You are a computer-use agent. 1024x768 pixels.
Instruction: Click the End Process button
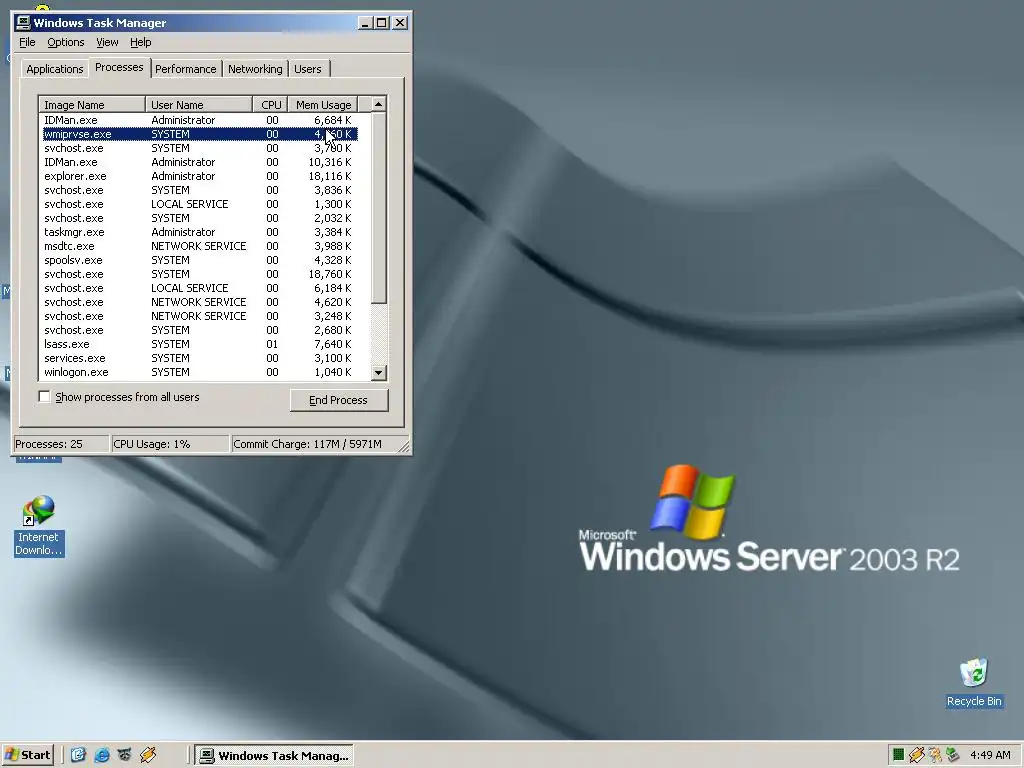coord(339,400)
